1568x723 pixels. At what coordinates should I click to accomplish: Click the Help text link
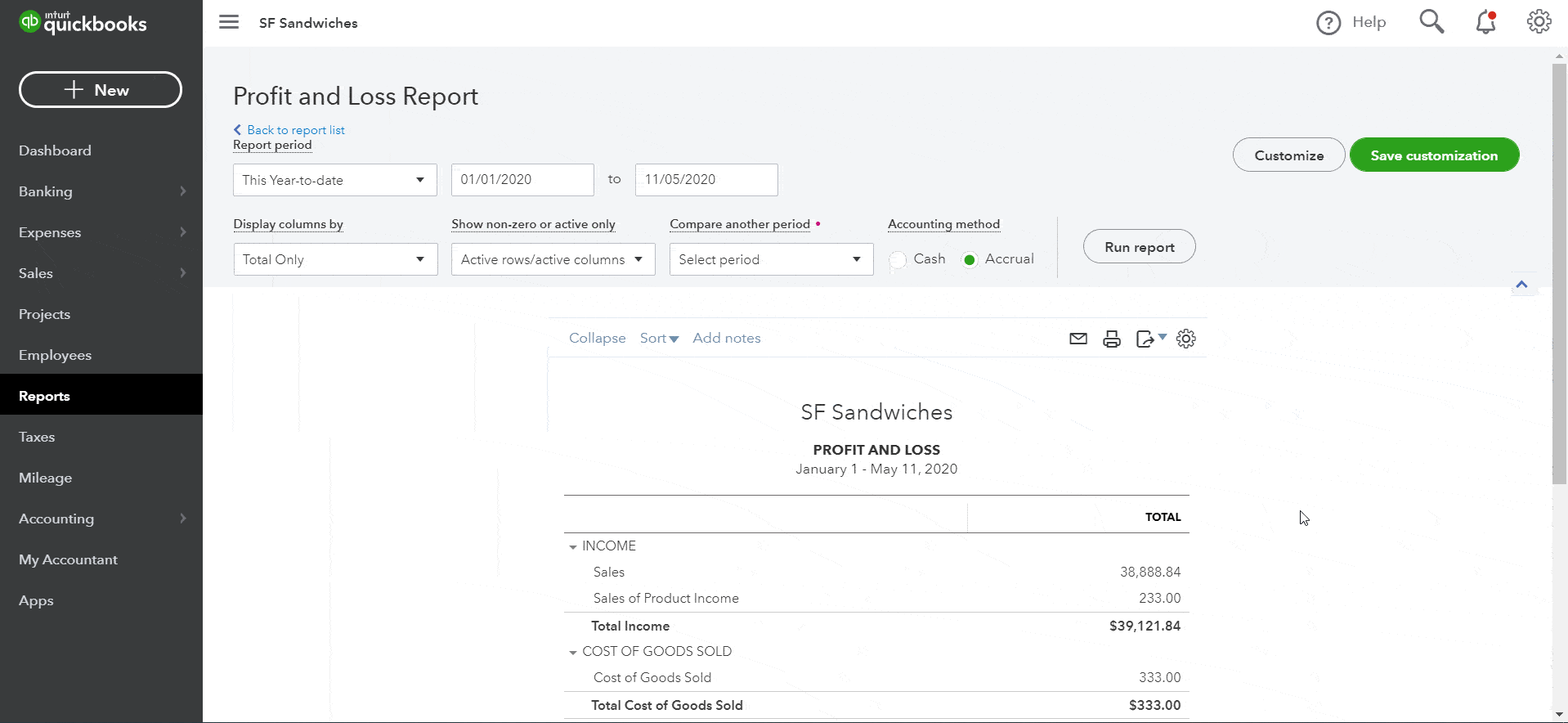point(1369,22)
